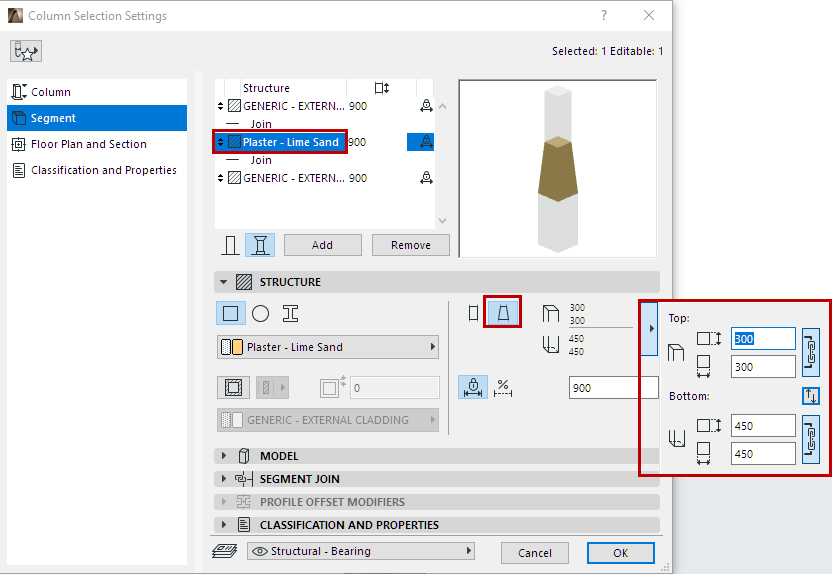Open Plaster - Lime Sand material dropdown
This screenshot has width=832, height=574.
pos(328,347)
